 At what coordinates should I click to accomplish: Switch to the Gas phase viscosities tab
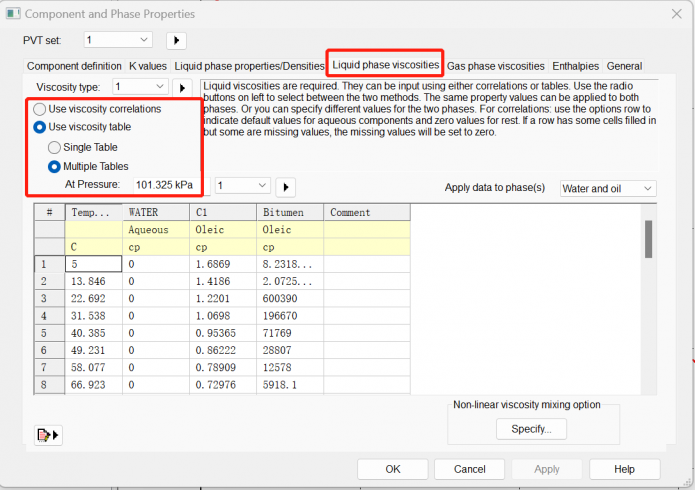point(495,66)
